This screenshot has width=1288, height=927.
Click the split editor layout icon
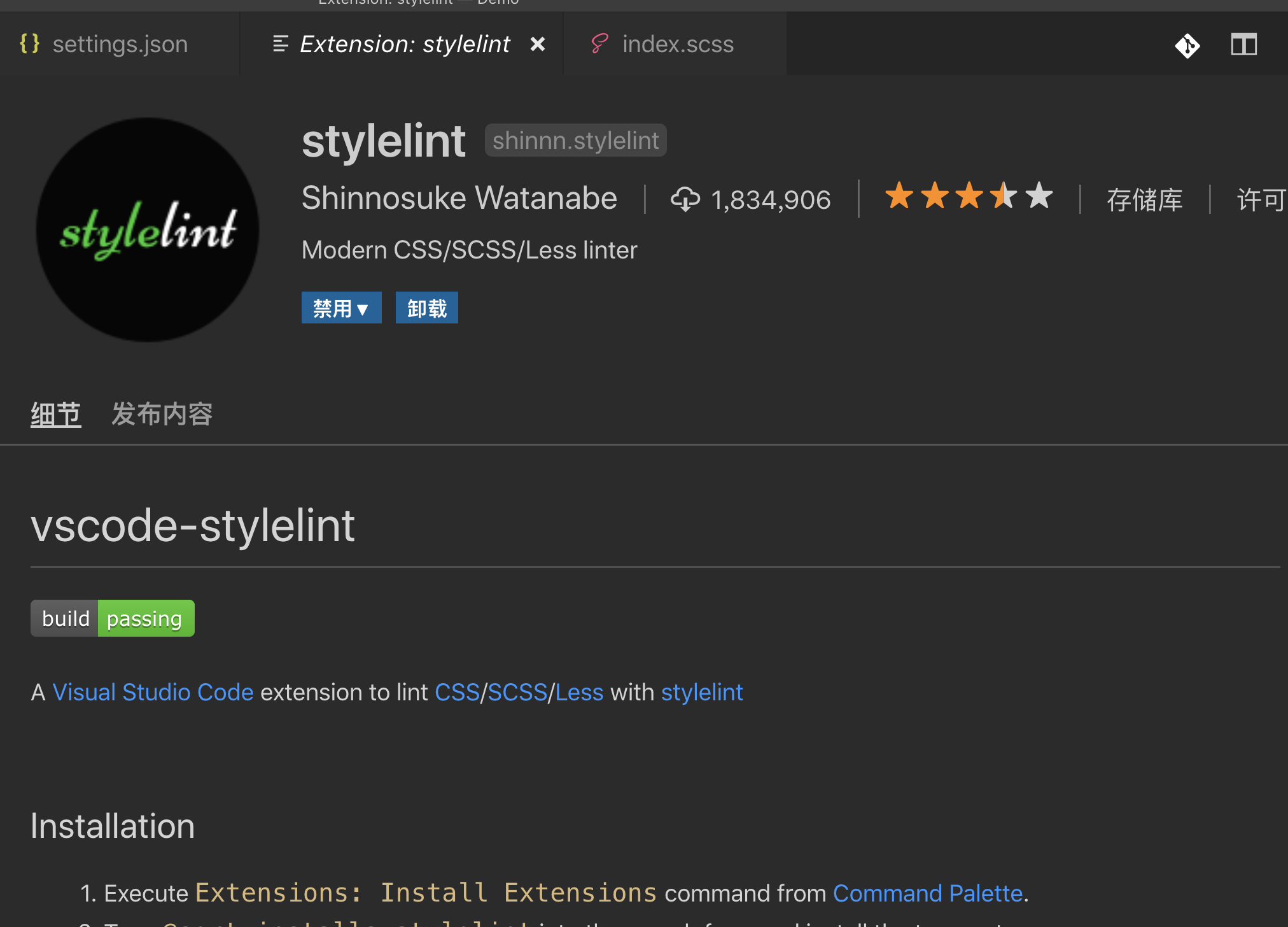(1243, 45)
